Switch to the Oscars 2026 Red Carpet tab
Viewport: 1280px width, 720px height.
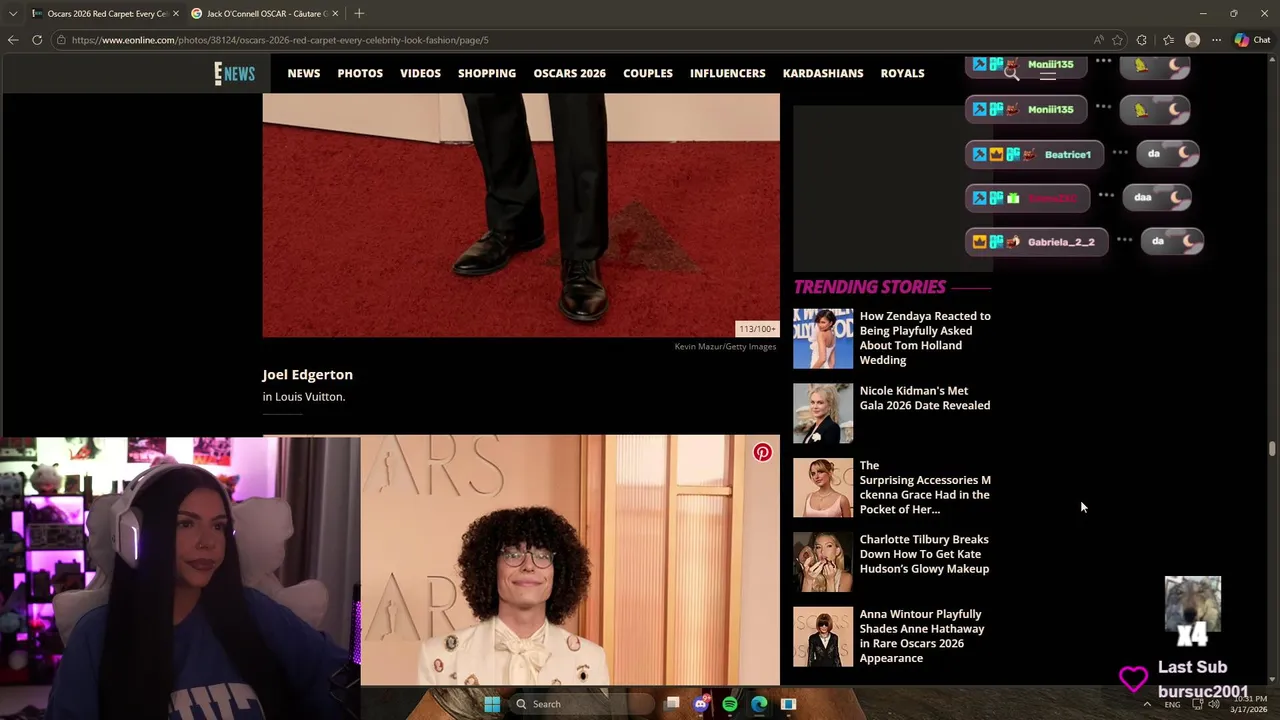pyautogui.click(x=105, y=14)
